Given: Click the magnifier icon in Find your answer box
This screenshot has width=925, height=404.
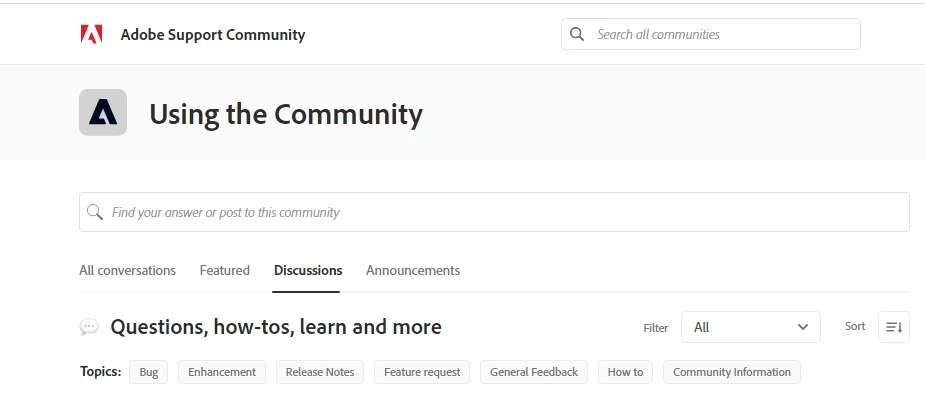Looking at the screenshot, I should 95,212.
